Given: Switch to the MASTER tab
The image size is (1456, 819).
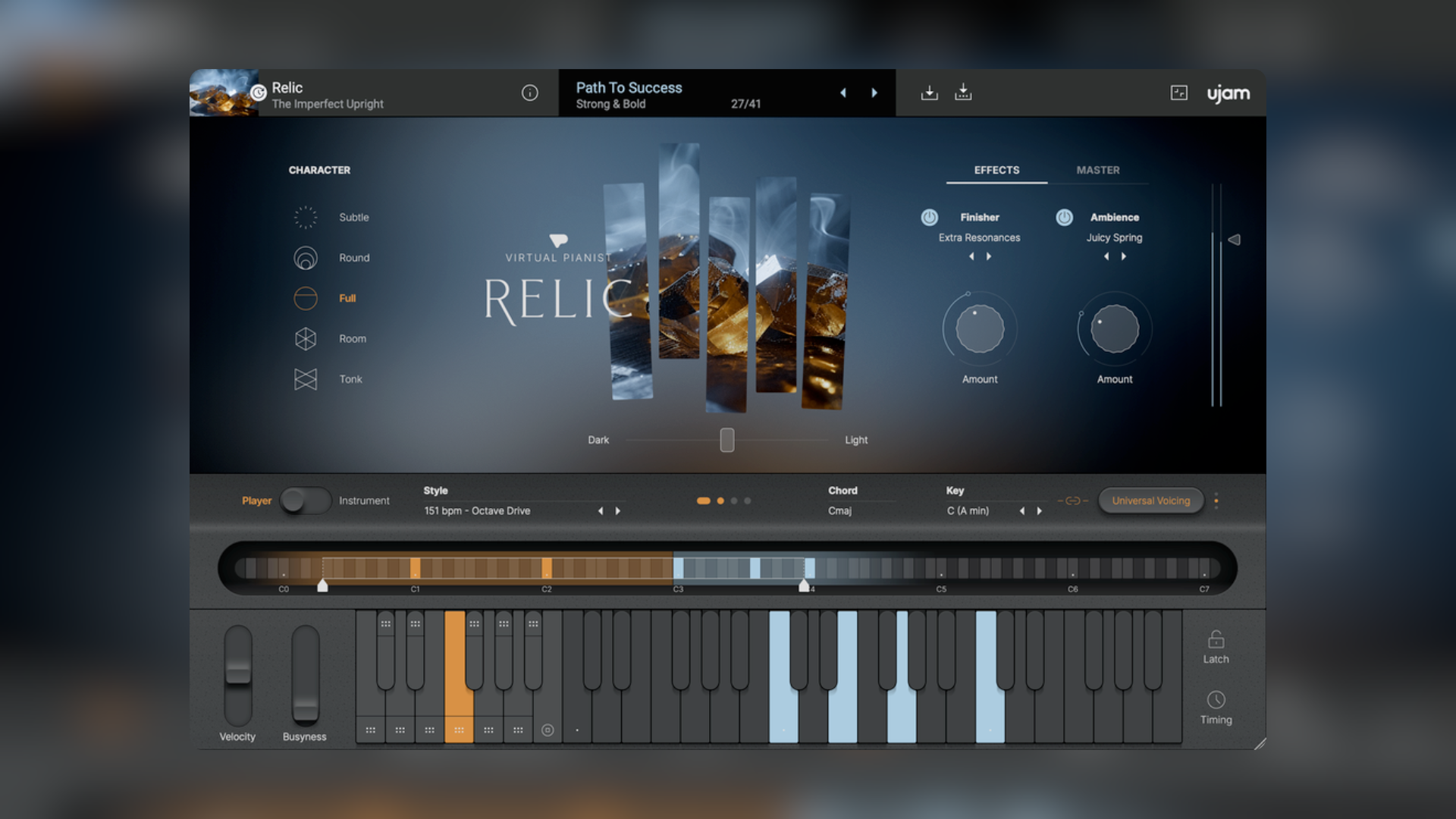Looking at the screenshot, I should (x=1097, y=170).
